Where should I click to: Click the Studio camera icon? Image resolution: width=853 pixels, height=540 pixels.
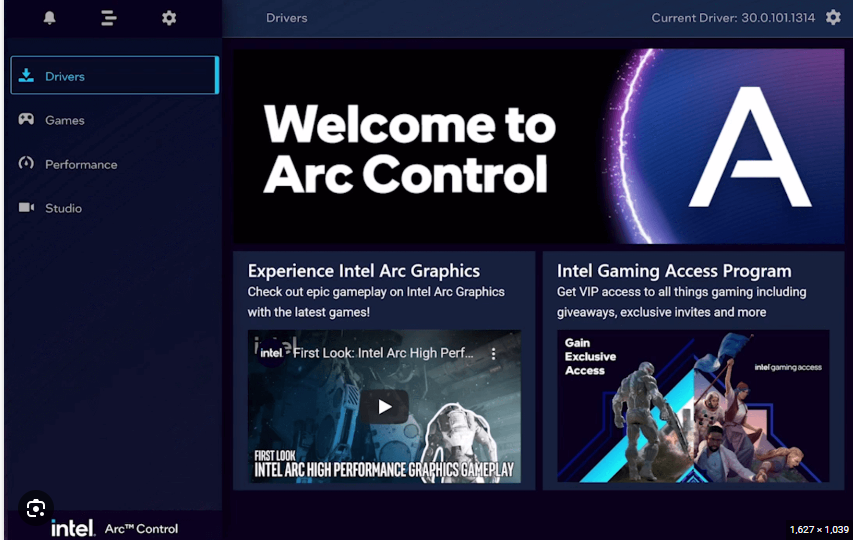tap(26, 207)
